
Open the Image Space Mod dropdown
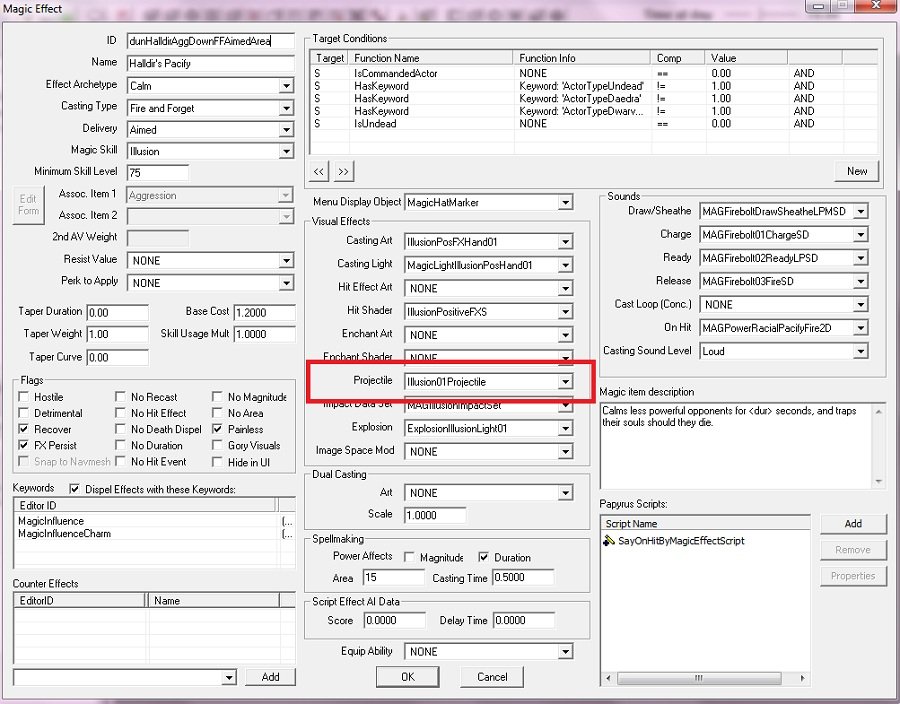pos(565,452)
